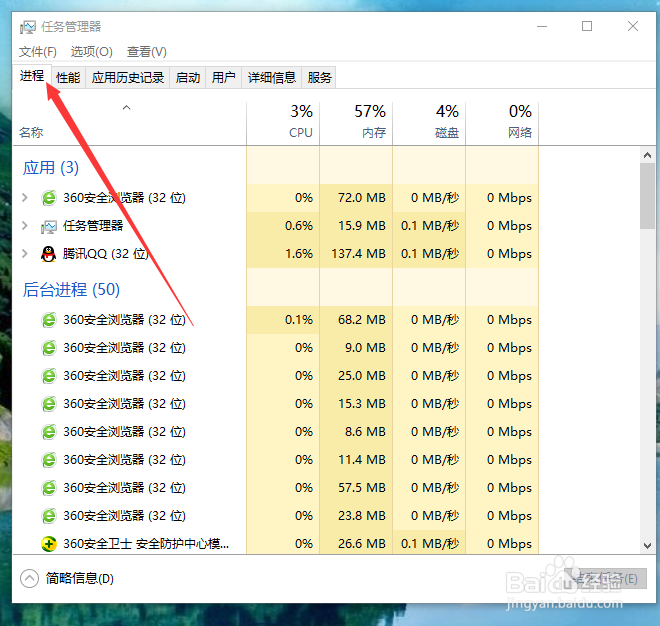Click the 360 browser icon in the 8.6 MB row
The image size is (660, 626).
pos(49,432)
